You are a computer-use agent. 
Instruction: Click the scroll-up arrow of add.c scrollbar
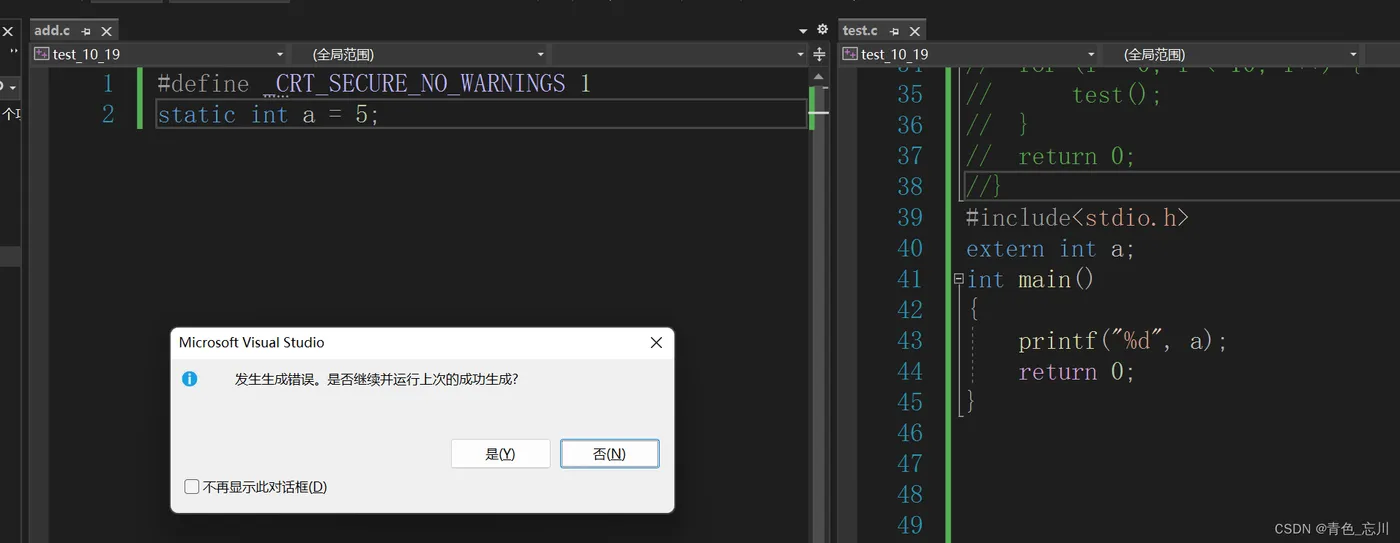[x=819, y=76]
